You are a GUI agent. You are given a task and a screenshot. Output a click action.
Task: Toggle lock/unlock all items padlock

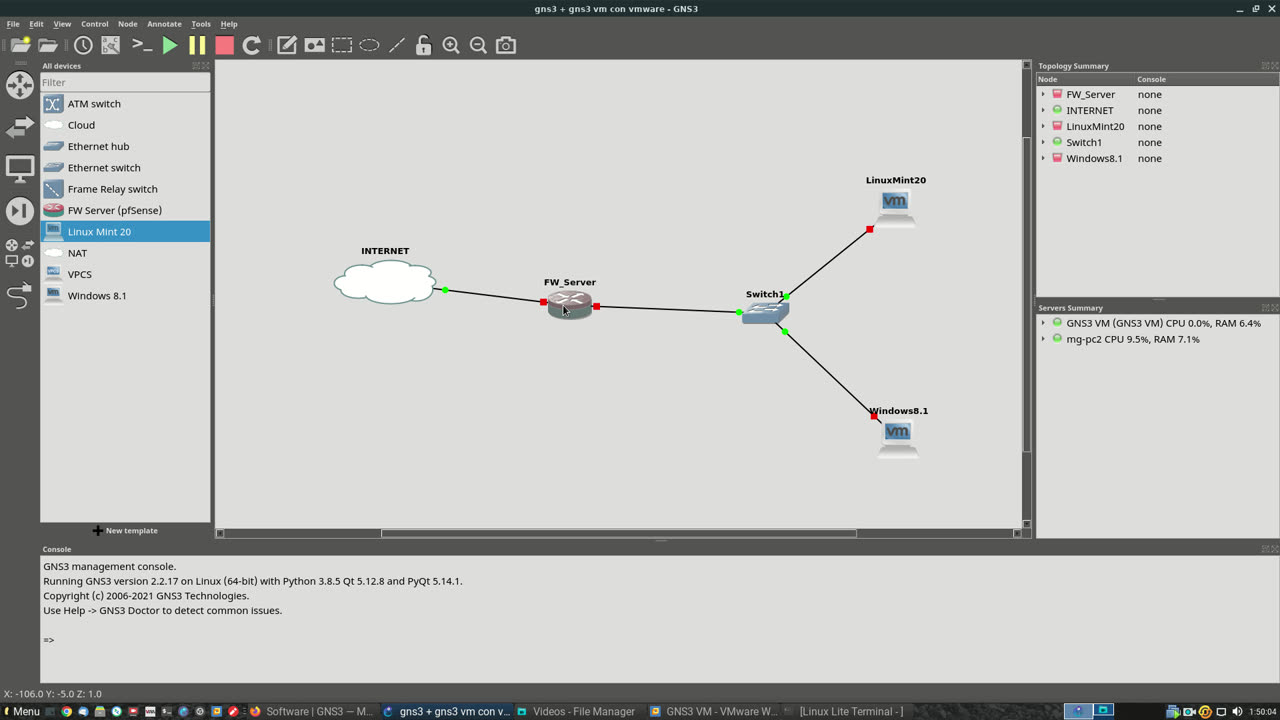click(x=424, y=45)
